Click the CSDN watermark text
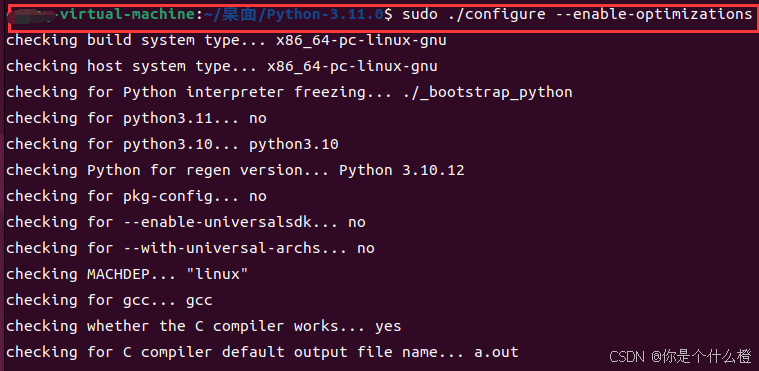Image resolution: width=759 pixels, height=371 pixels. [680, 357]
